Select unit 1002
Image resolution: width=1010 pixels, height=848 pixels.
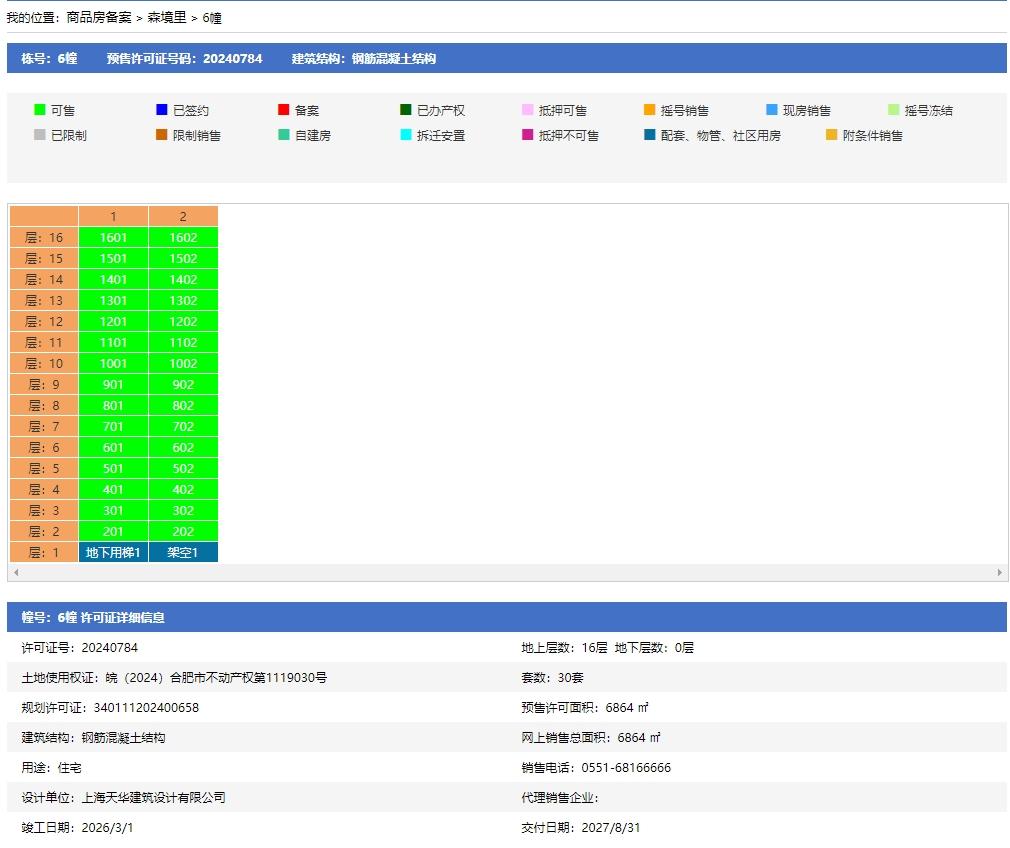coord(184,363)
